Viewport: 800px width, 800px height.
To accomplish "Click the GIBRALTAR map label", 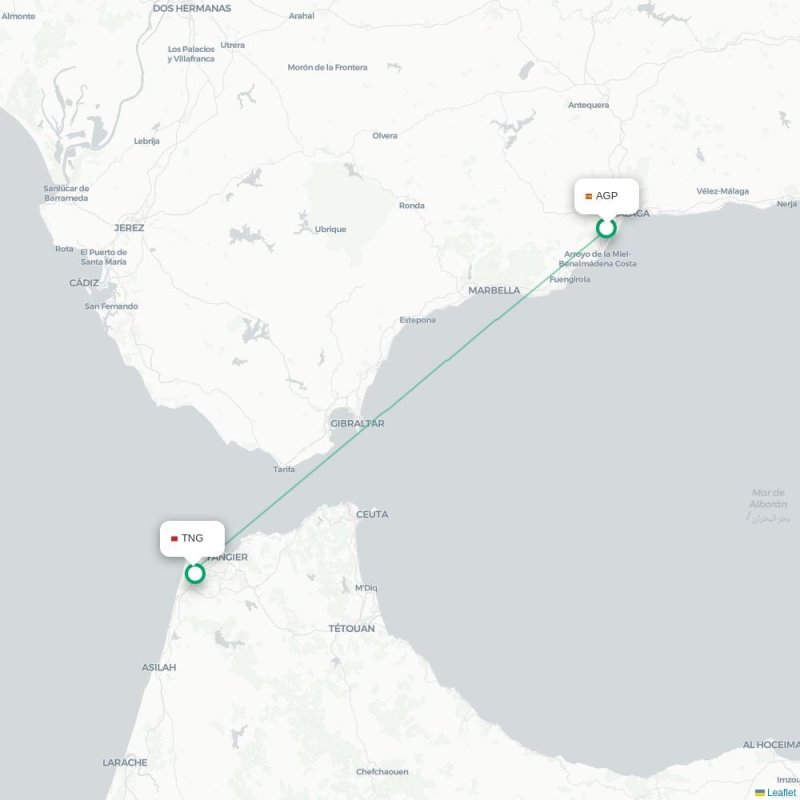I will pos(357,423).
